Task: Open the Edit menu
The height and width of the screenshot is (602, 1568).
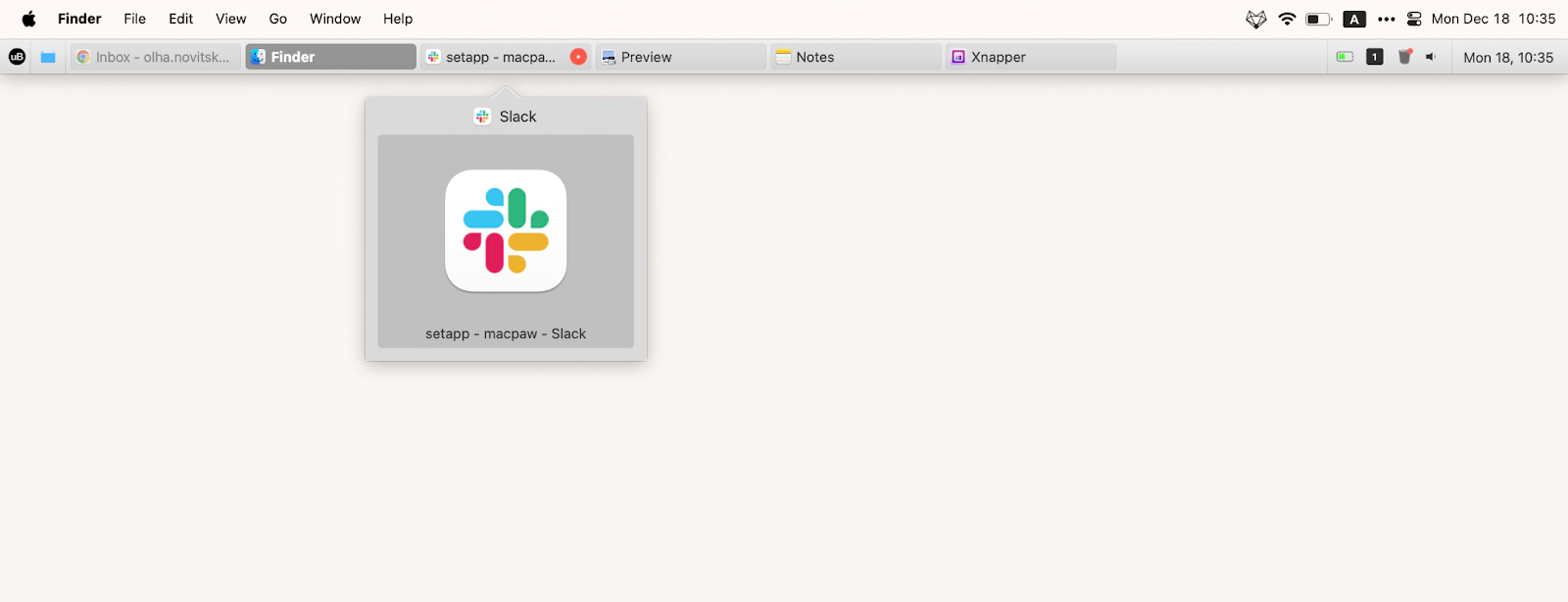Action: [181, 19]
